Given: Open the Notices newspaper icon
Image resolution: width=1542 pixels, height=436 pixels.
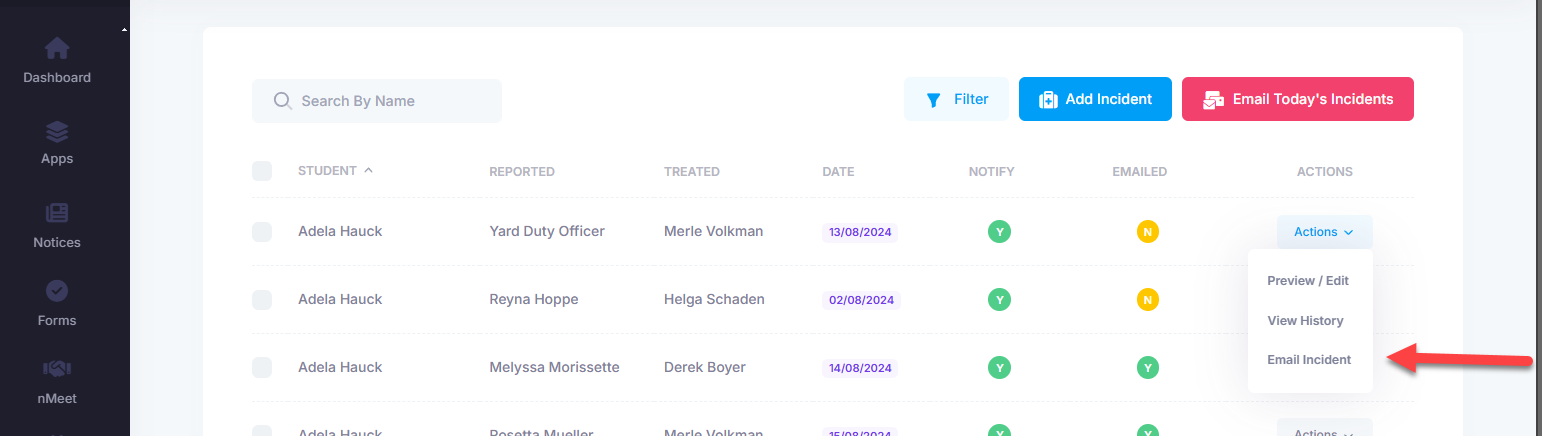Looking at the screenshot, I should click(x=57, y=213).
